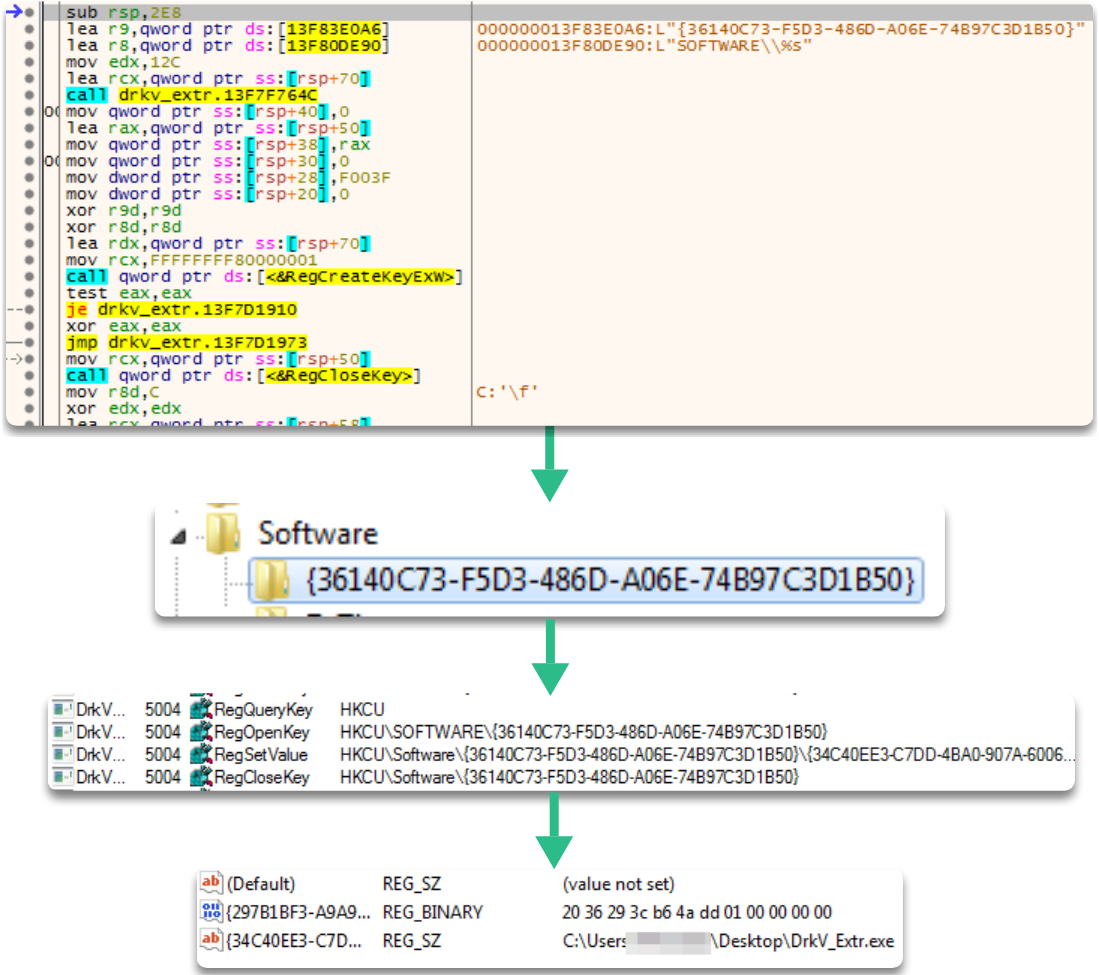Toggle breakpoint dot beside mov edx,12C line
Image resolution: width=1099 pixels, height=975 pixels.
coord(29,62)
